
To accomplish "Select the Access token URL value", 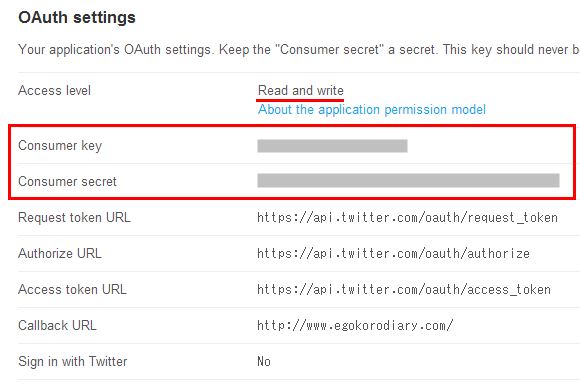I will pos(404,289).
